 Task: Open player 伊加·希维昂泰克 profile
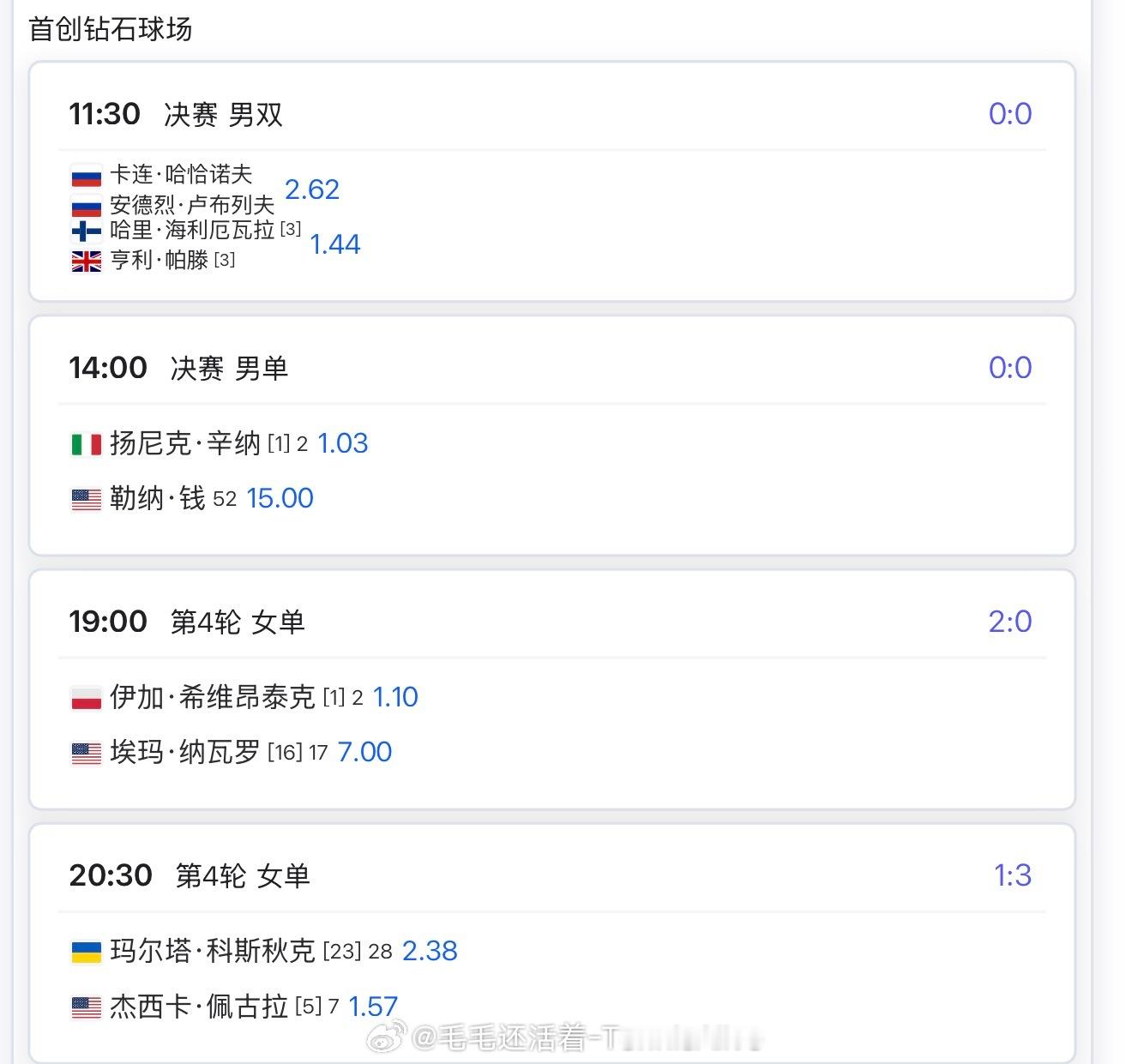coord(213,697)
